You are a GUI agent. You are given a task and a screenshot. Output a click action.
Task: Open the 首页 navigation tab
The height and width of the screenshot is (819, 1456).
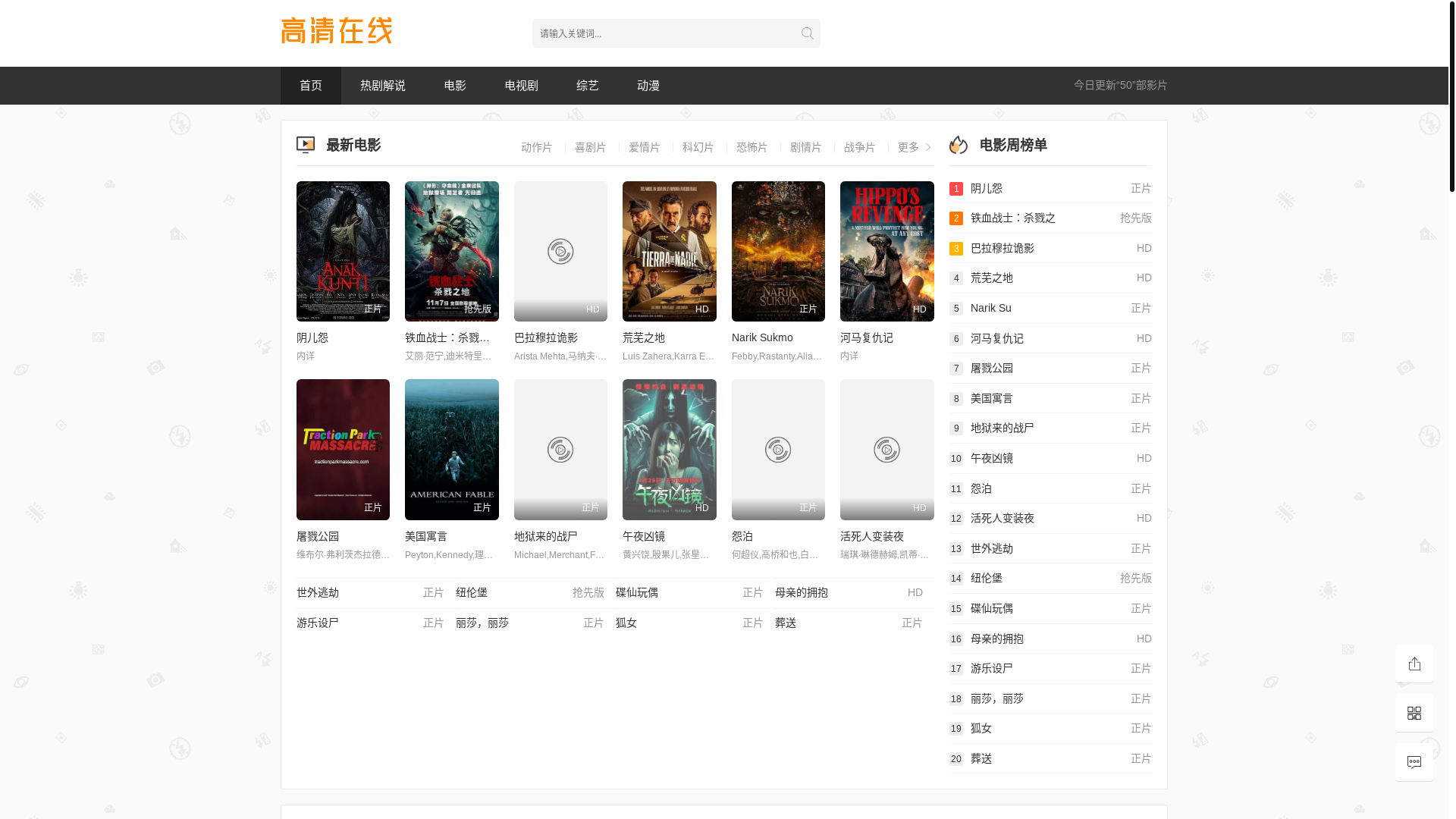click(x=311, y=86)
